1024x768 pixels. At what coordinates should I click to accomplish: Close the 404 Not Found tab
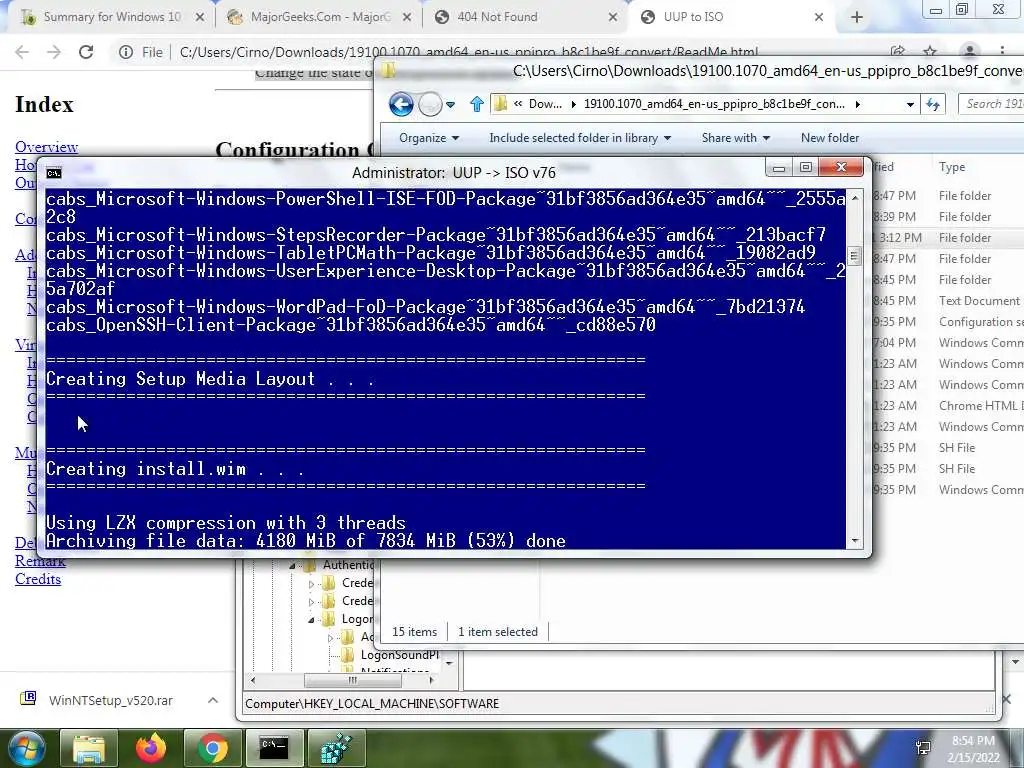point(613,18)
